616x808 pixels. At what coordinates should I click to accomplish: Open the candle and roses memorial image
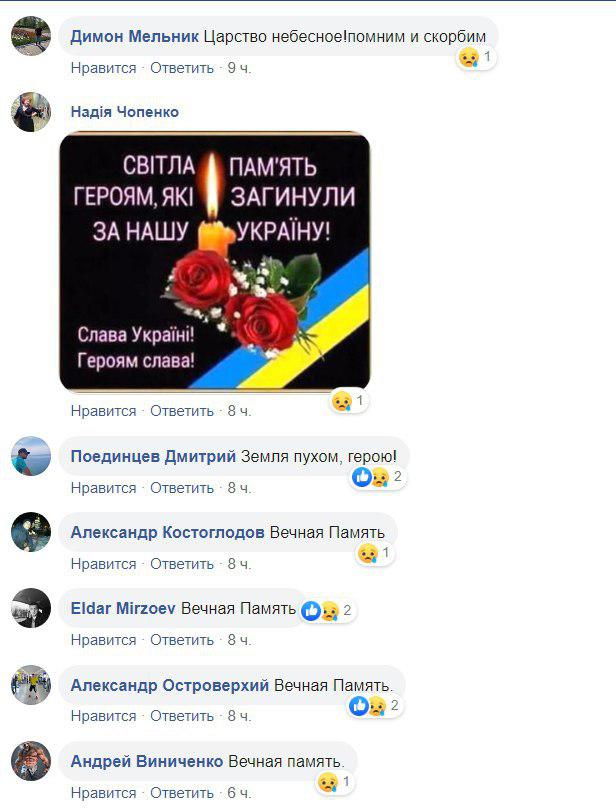(215, 262)
